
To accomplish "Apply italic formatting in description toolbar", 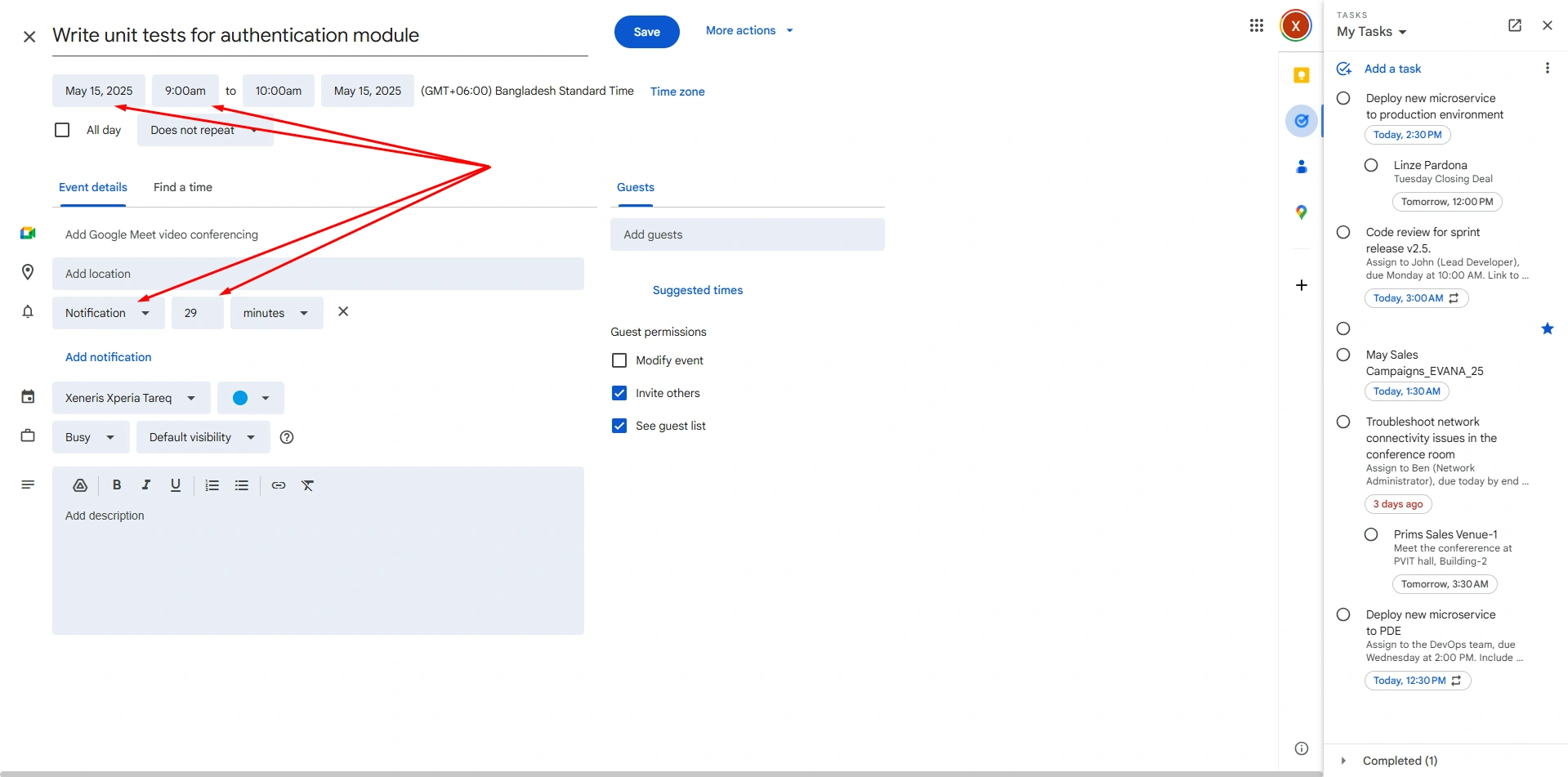I will [x=146, y=485].
